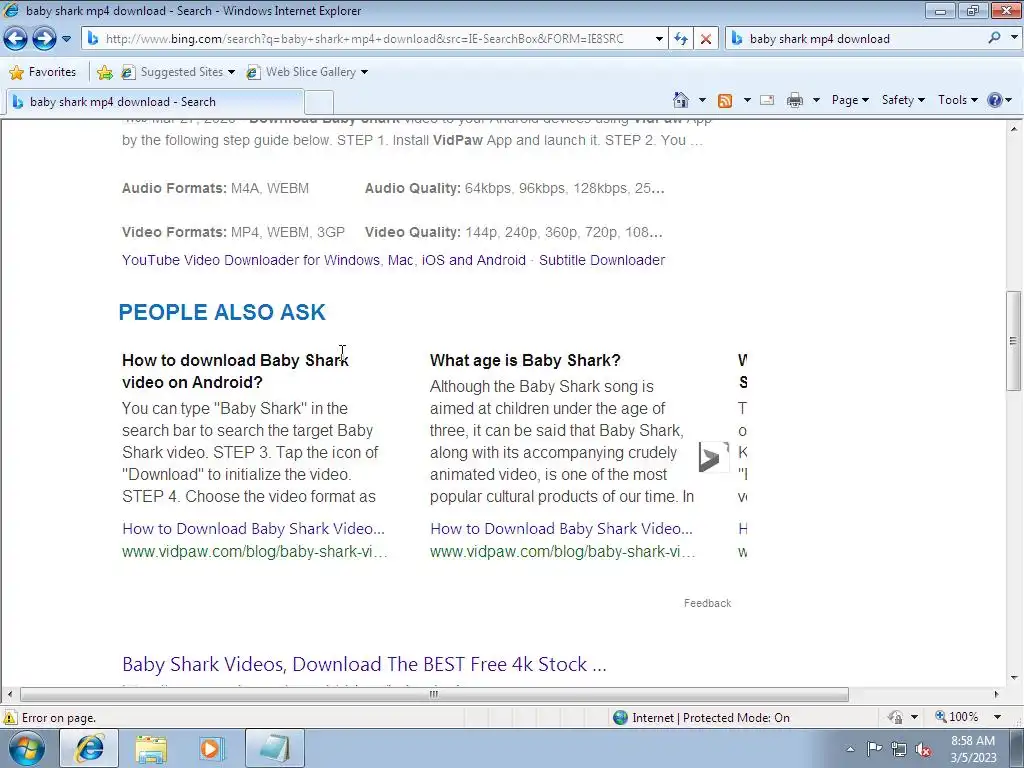
Task: Open zoom level 100% control
Action: (x=957, y=717)
